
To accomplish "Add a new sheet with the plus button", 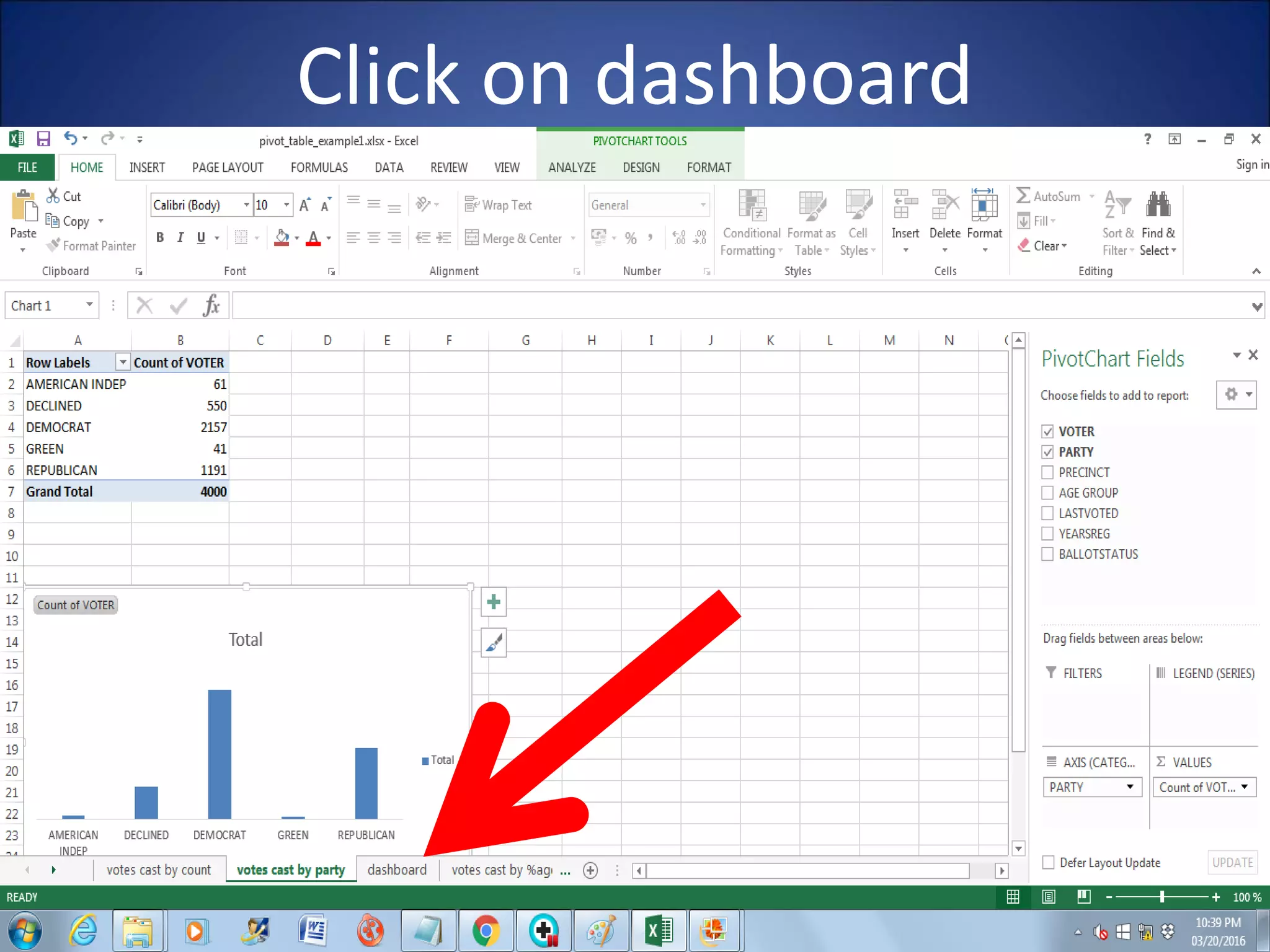I will (590, 870).
